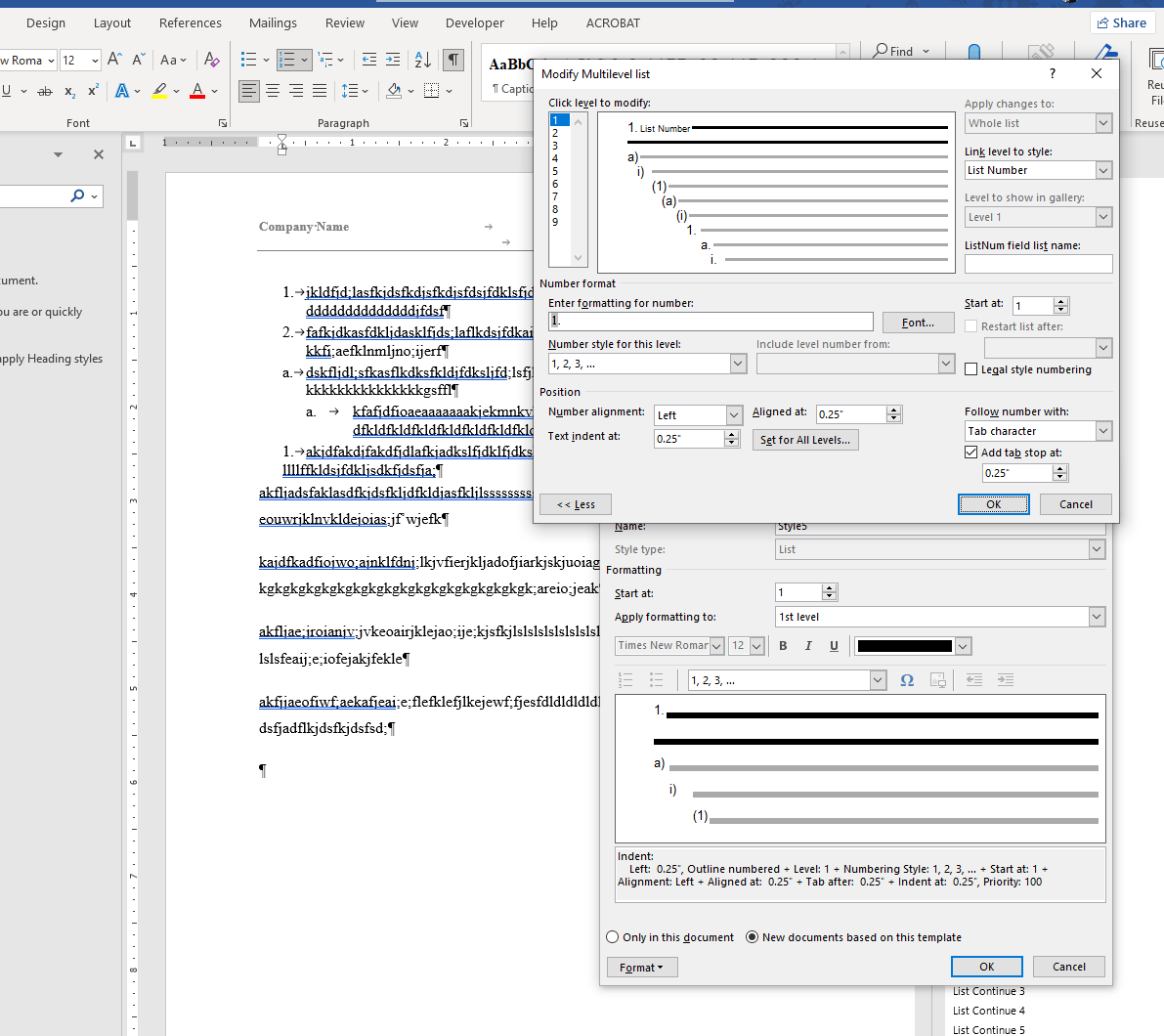The height and width of the screenshot is (1036, 1164).
Task: Open the Link level to style dropdown
Action: point(1103,170)
